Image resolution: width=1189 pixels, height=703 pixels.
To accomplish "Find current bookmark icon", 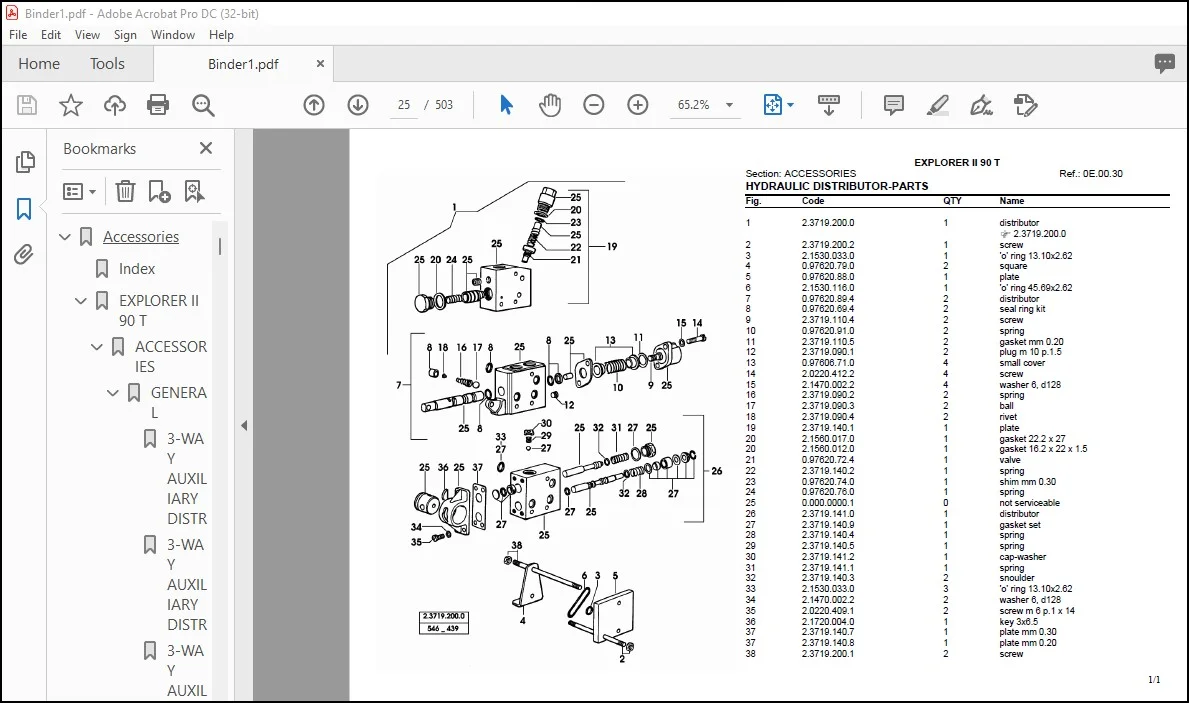I will coord(194,191).
